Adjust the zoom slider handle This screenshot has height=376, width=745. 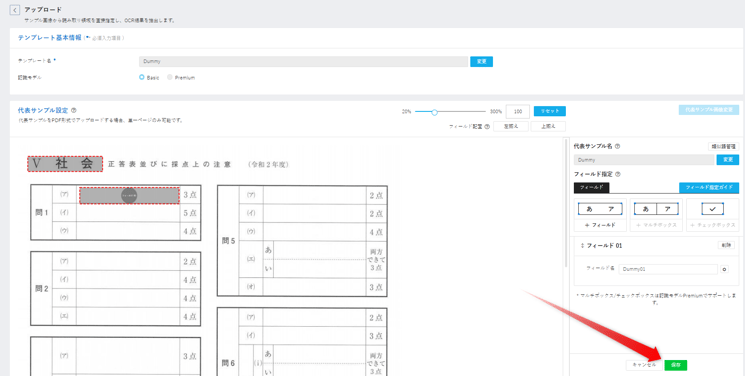tap(434, 112)
